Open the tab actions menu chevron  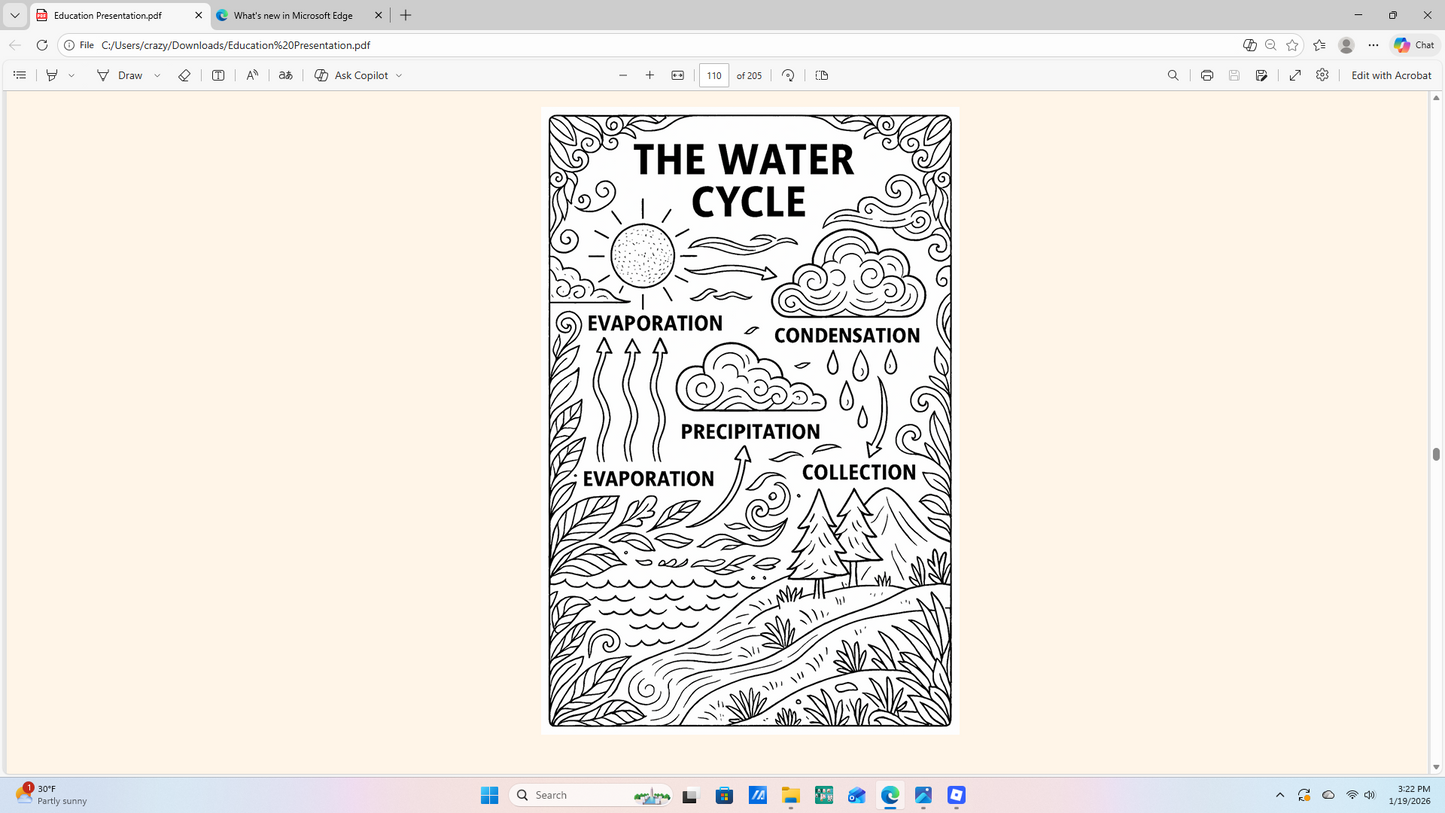14,15
